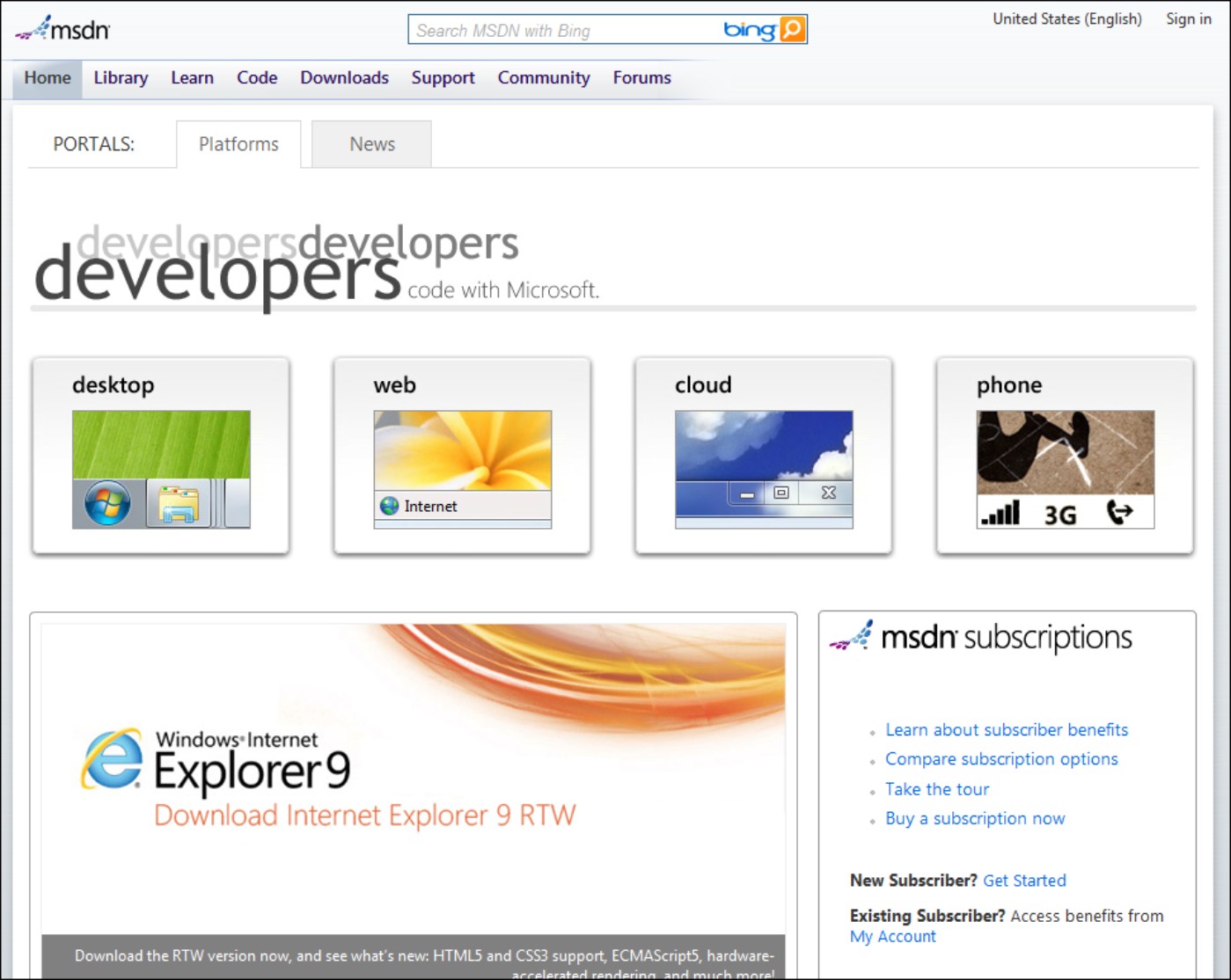Click the Windows Start orb in desktop tile
Screen dimensions: 1231x980
pyautogui.click(x=107, y=505)
